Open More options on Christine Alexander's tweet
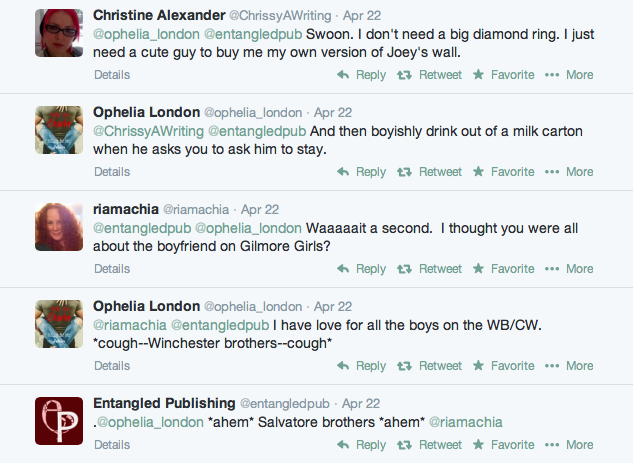The height and width of the screenshot is (463, 633). pyautogui.click(x=569, y=75)
